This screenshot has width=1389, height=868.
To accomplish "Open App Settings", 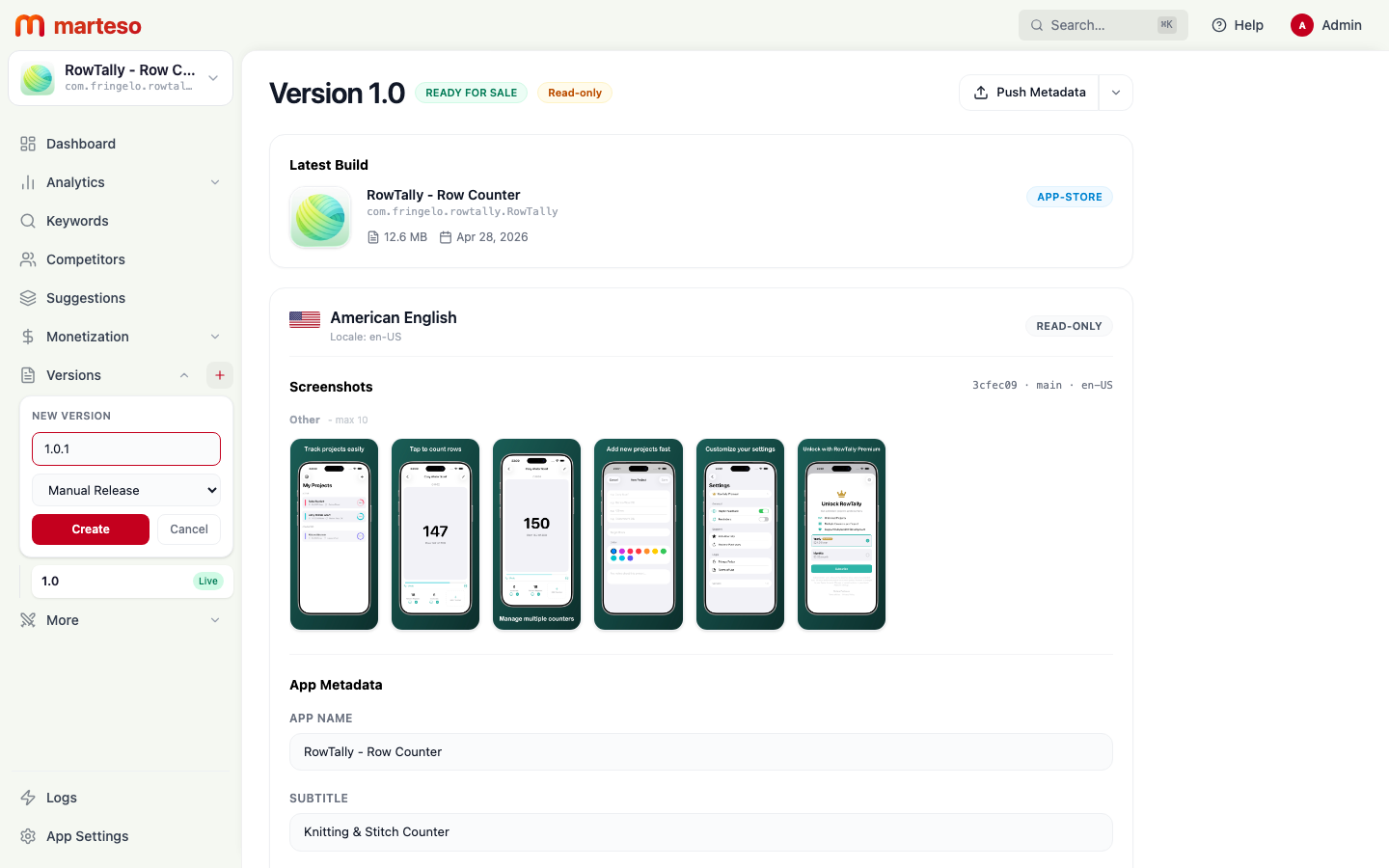I will pyautogui.click(x=121, y=836).
